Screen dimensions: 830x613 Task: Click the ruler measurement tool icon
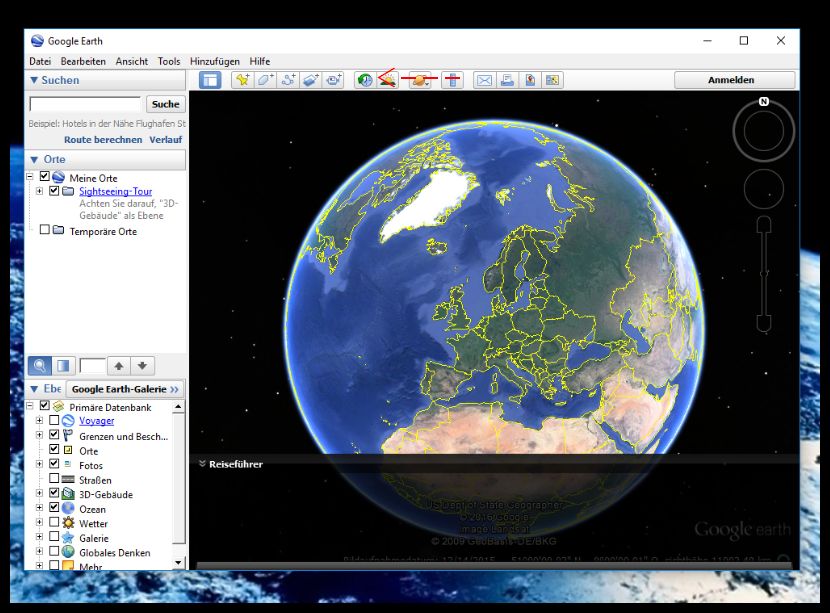coord(451,80)
